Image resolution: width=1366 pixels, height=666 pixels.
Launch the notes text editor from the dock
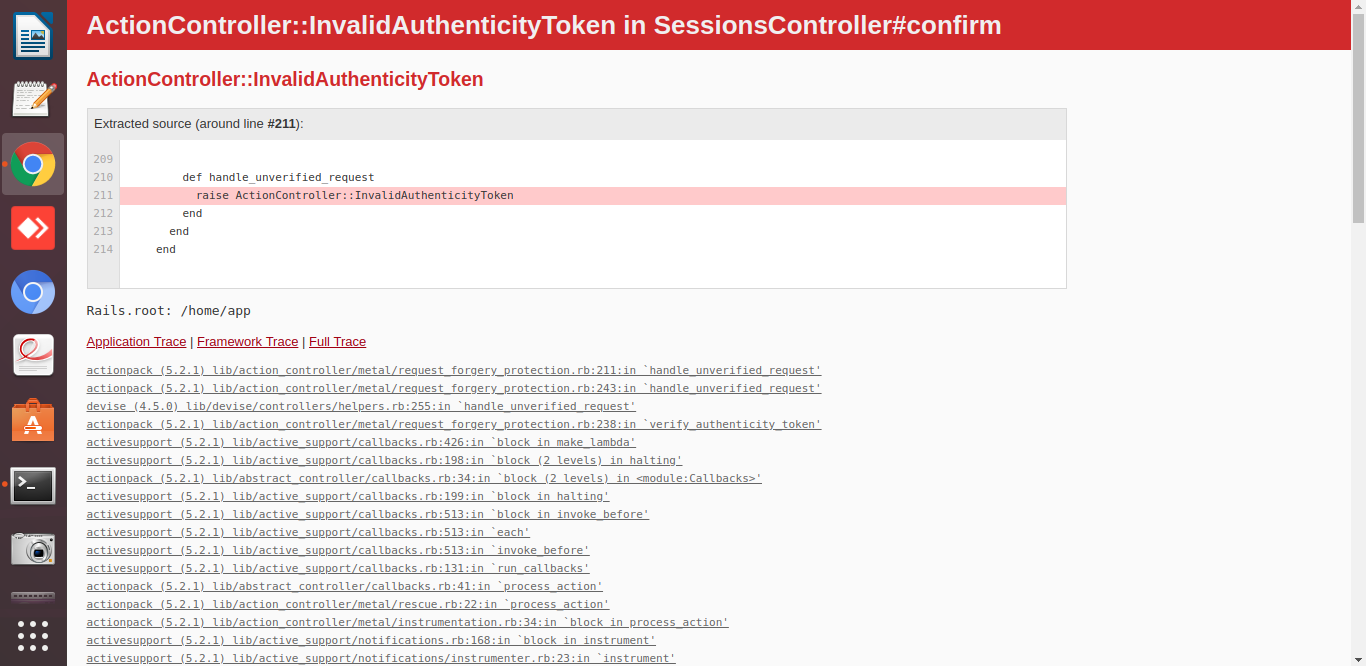point(33,98)
